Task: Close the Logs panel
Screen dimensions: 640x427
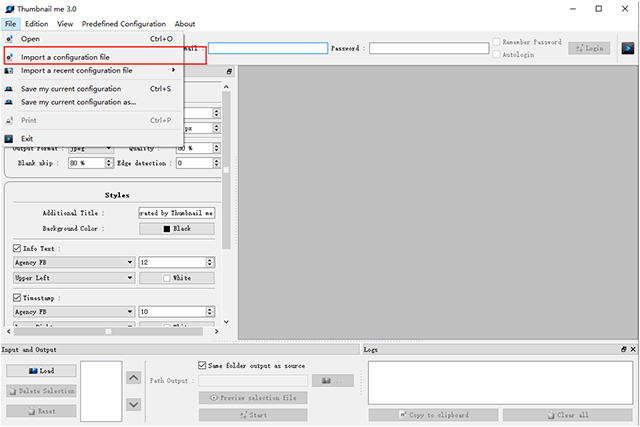Action: [x=632, y=349]
